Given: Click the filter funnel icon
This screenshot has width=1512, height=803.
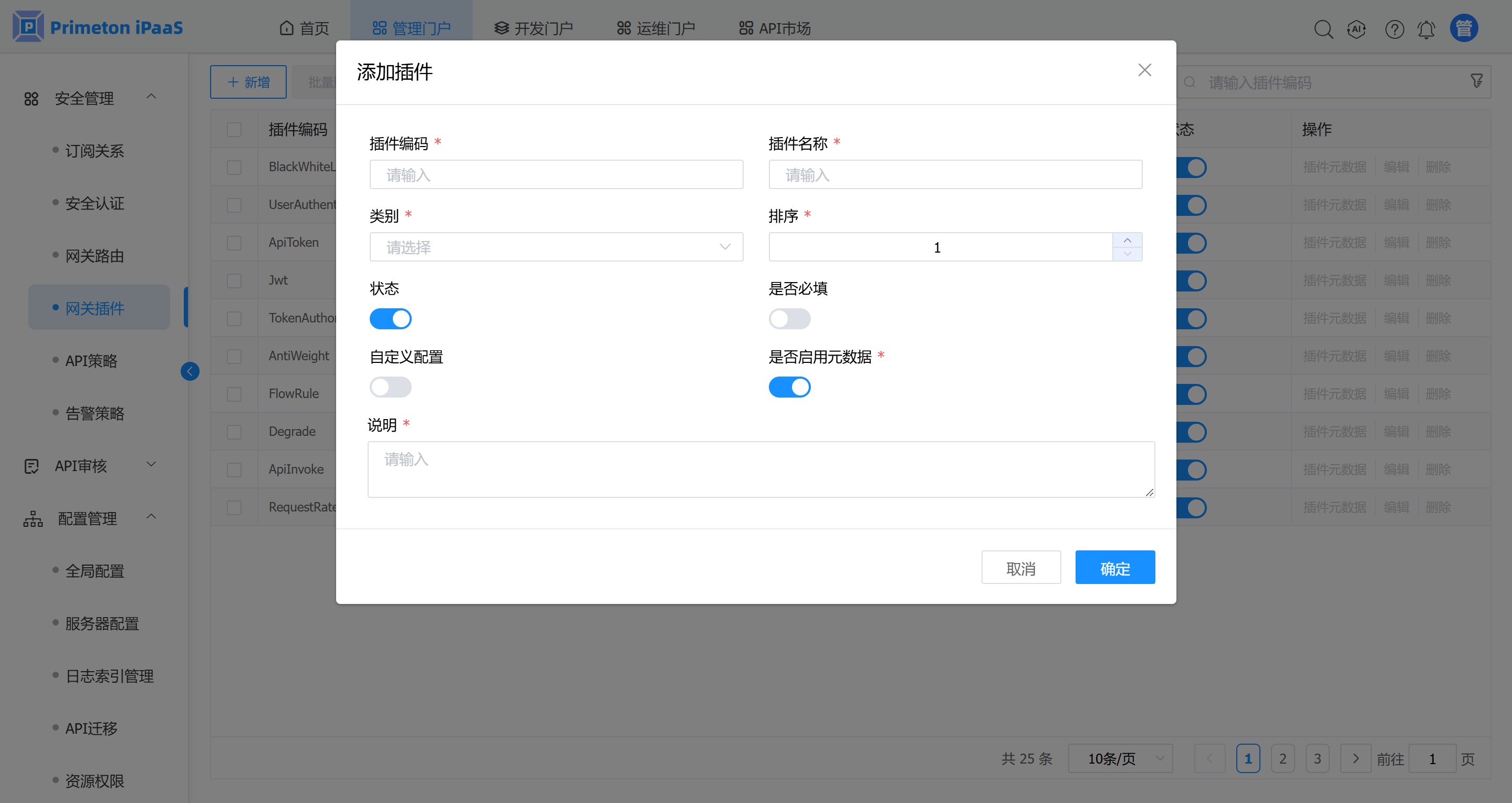Looking at the screenshot, I should (1477, 81).
